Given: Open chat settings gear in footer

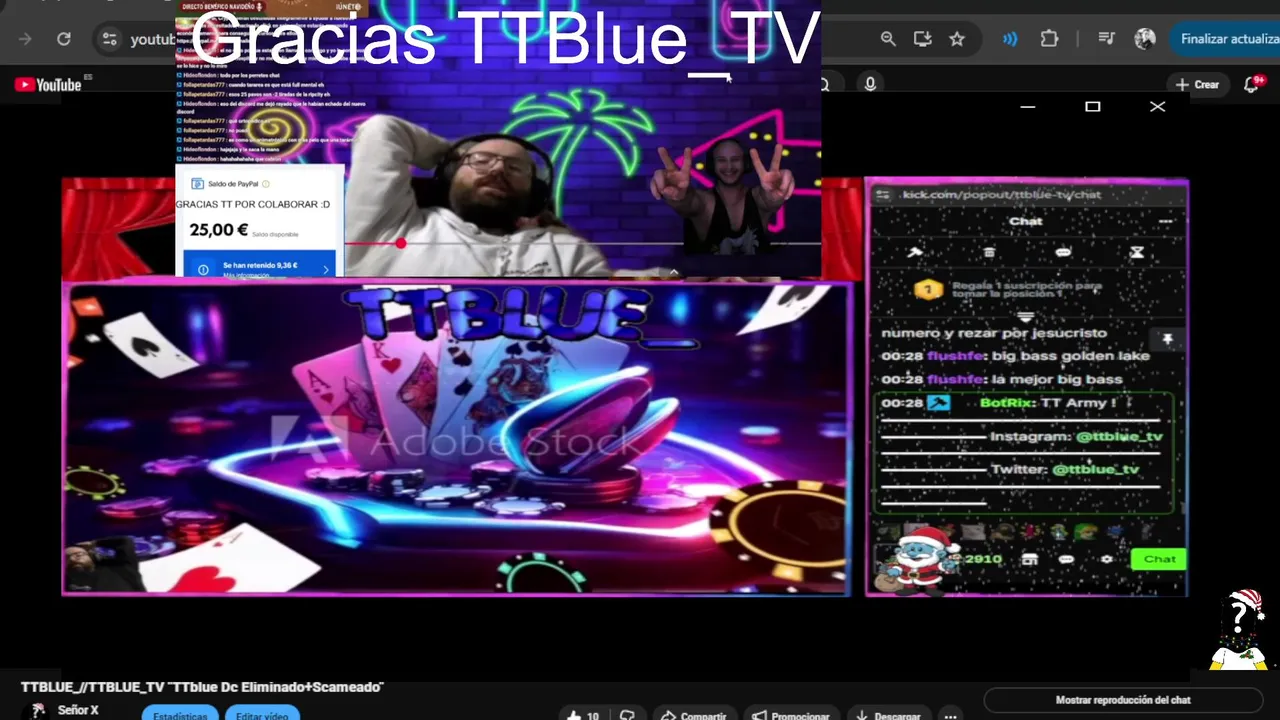Looking at the screenshot, I should point(1106,560).
